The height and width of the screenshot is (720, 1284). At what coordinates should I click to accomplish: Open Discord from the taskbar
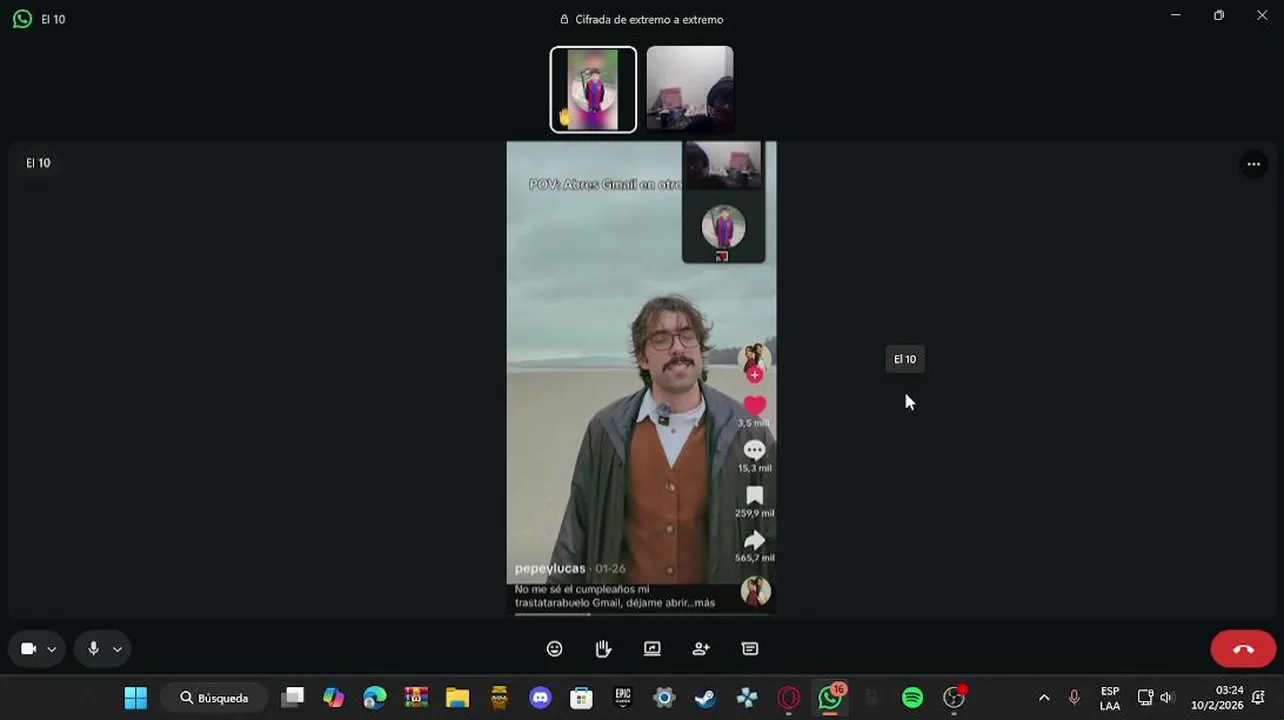540,698
